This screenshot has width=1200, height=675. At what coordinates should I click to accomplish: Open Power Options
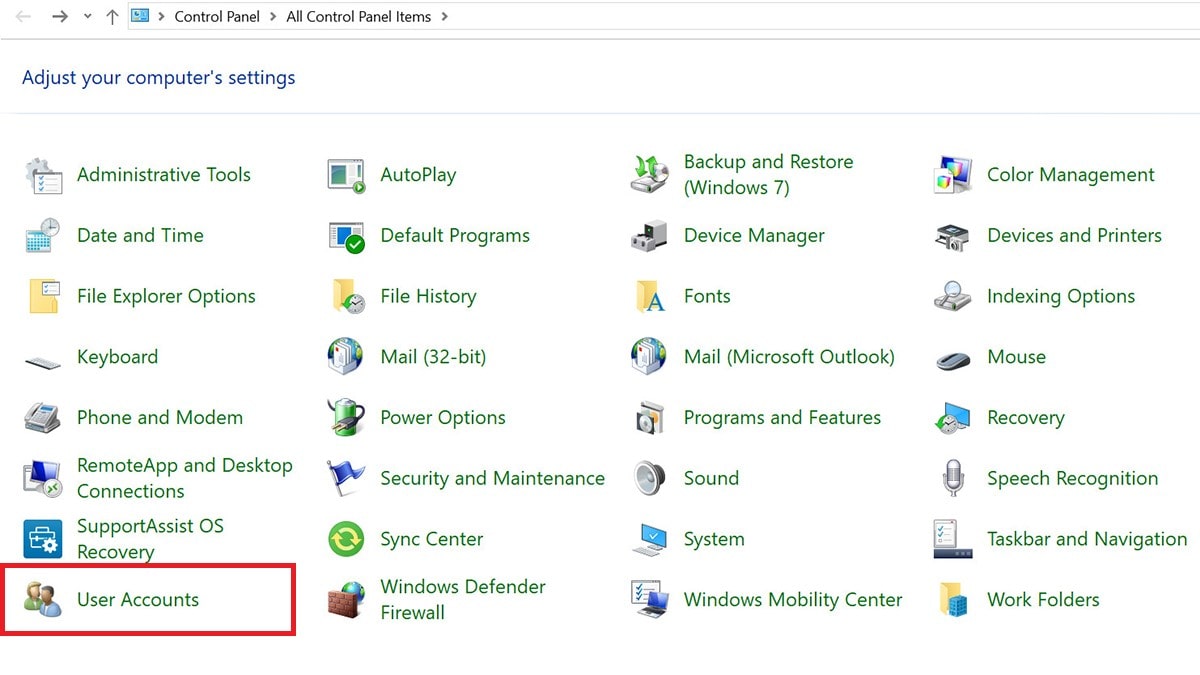(x=443, y=417)
